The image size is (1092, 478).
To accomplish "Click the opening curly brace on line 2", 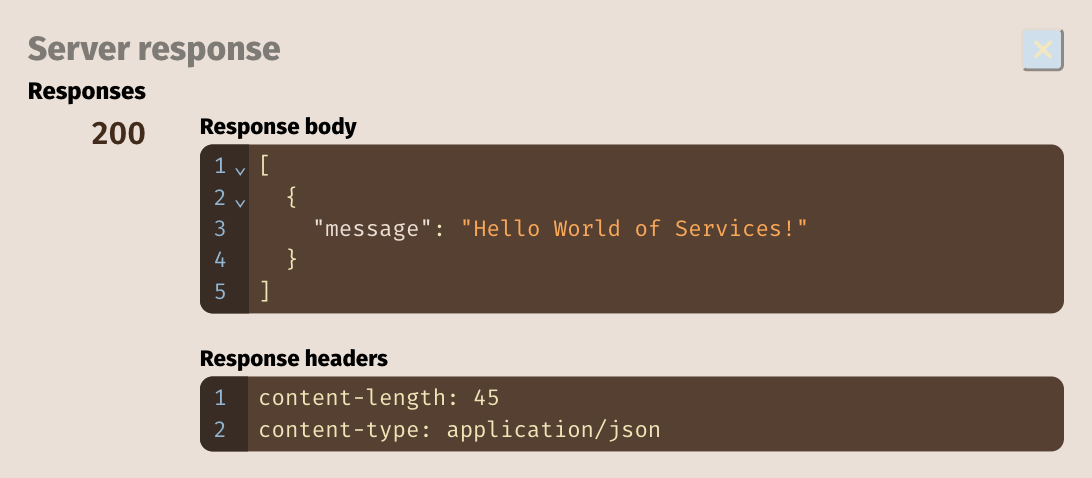I will 292,198.
